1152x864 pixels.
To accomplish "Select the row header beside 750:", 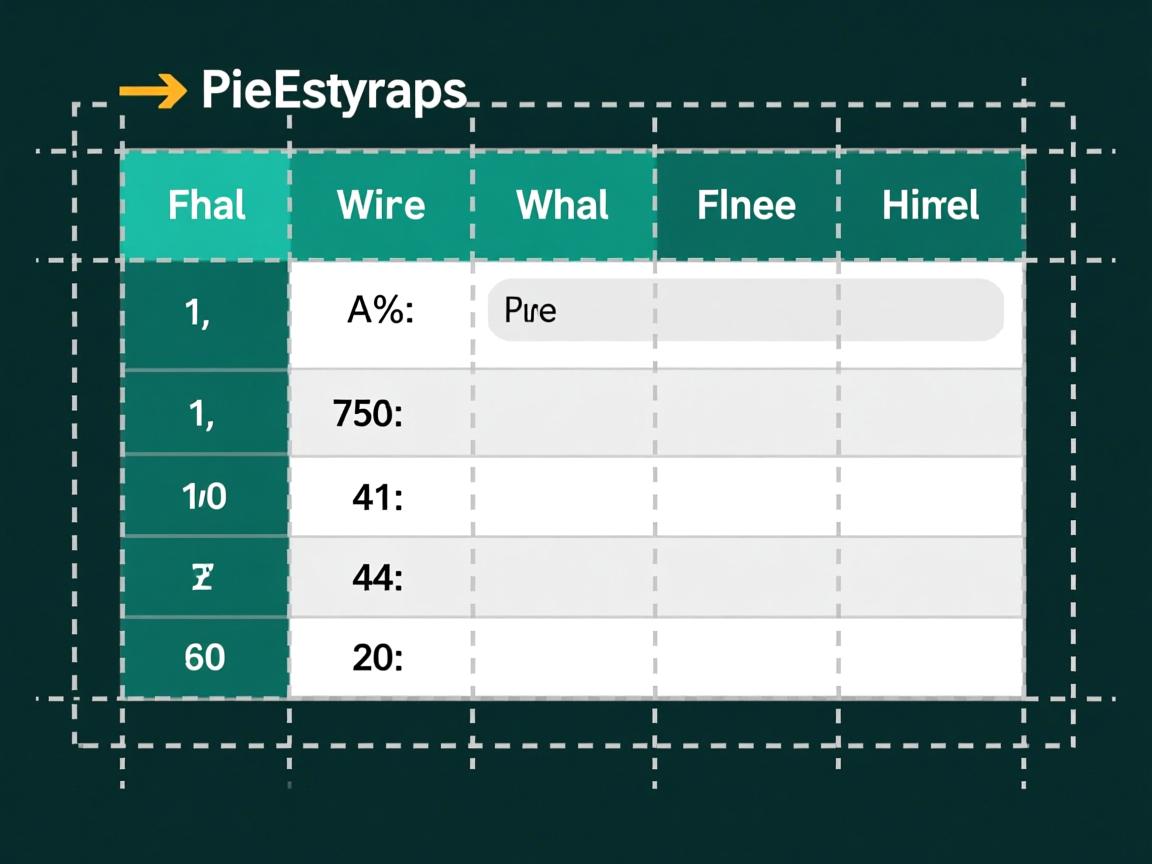I will pyautogui.click(x=205, y=412).
